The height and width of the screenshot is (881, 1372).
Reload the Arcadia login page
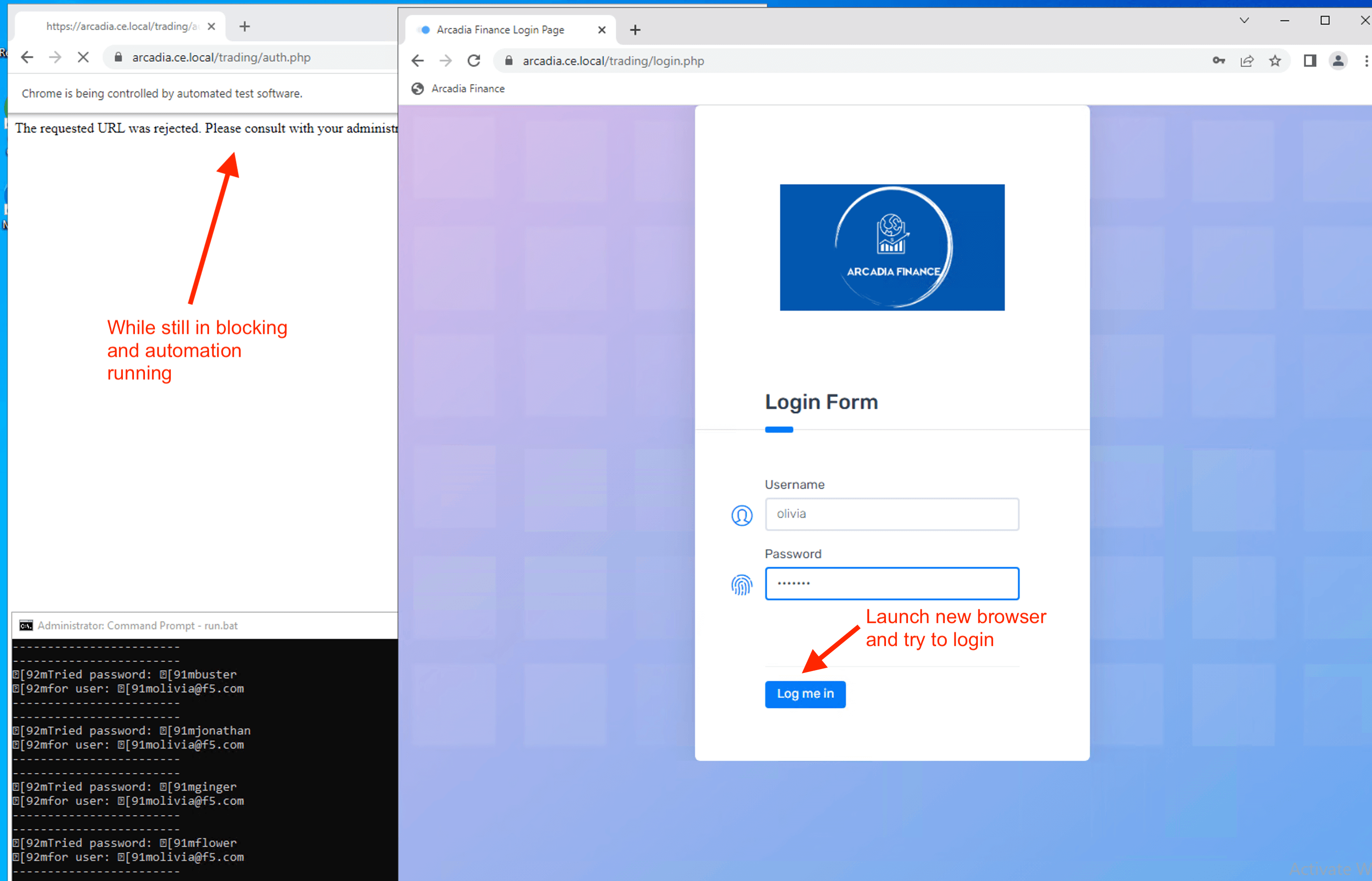(474, 61)
